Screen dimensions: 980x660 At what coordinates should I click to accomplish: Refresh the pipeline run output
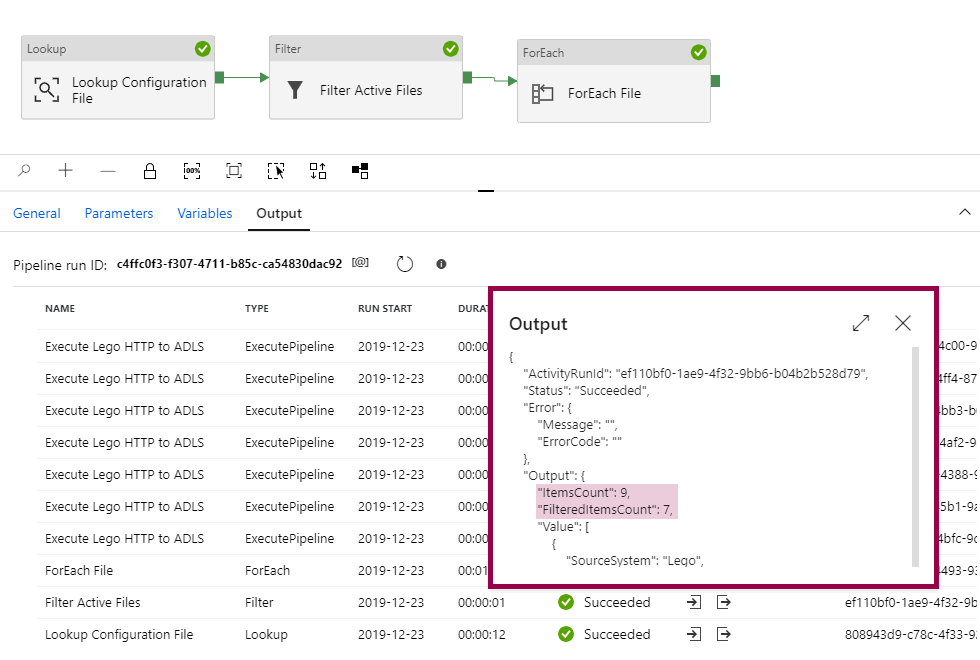(405, 264)
